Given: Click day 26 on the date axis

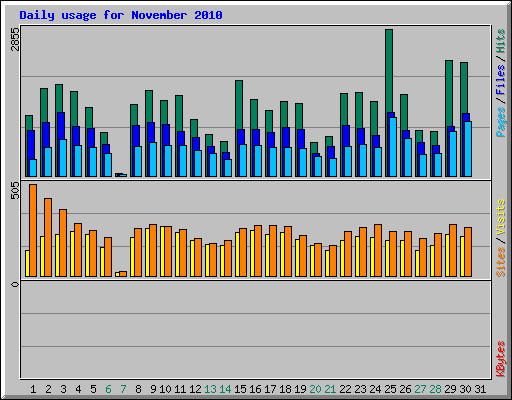Looking at the screenshot, I should [405, 389].
